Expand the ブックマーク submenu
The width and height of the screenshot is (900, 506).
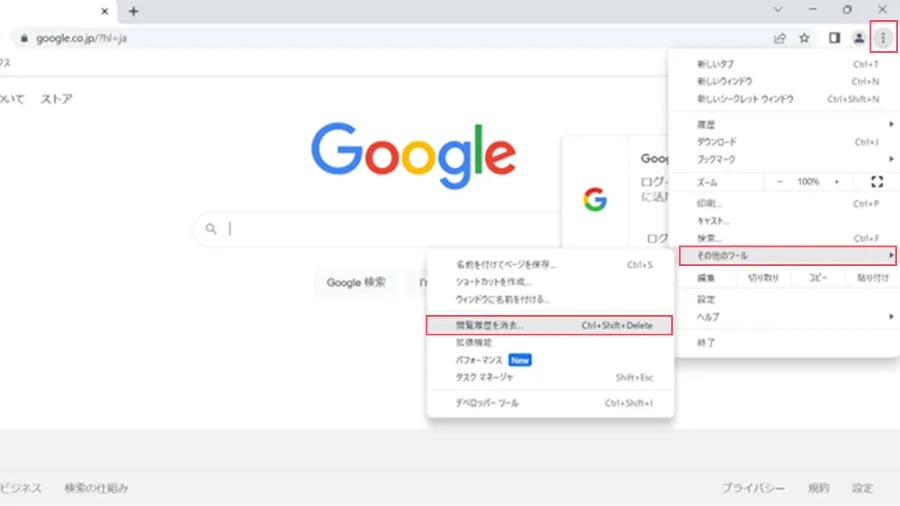tap(784, 159)
